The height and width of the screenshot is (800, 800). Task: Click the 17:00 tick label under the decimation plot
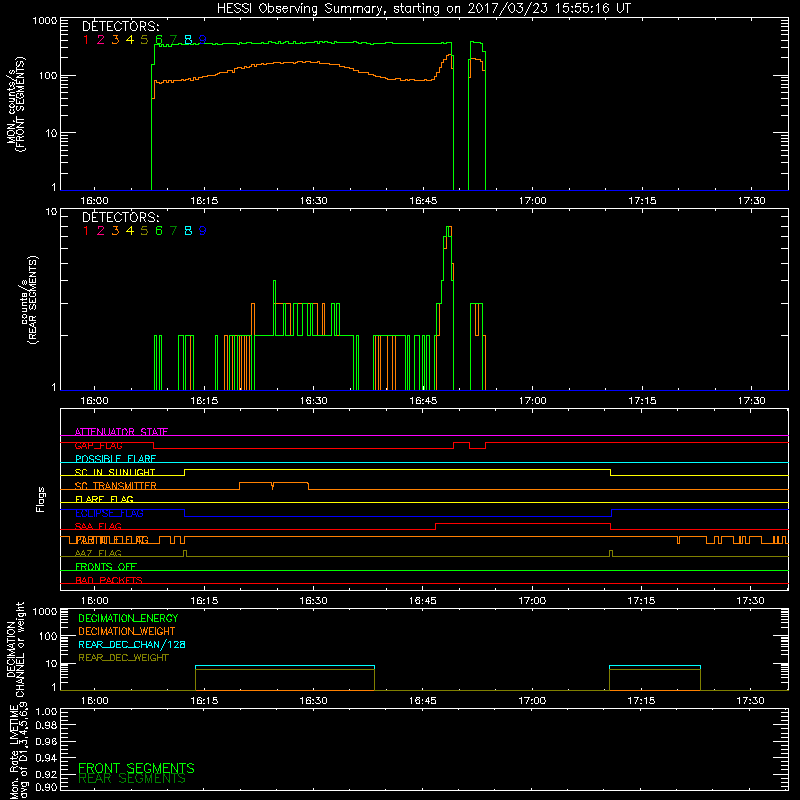[532, 701]
